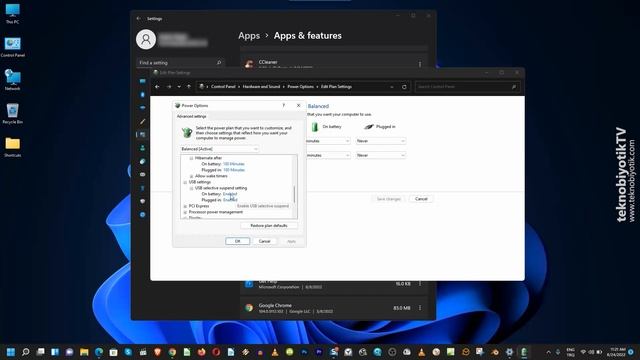
Task: Click power settings tree scrollbar
Action: pos(294,194)
